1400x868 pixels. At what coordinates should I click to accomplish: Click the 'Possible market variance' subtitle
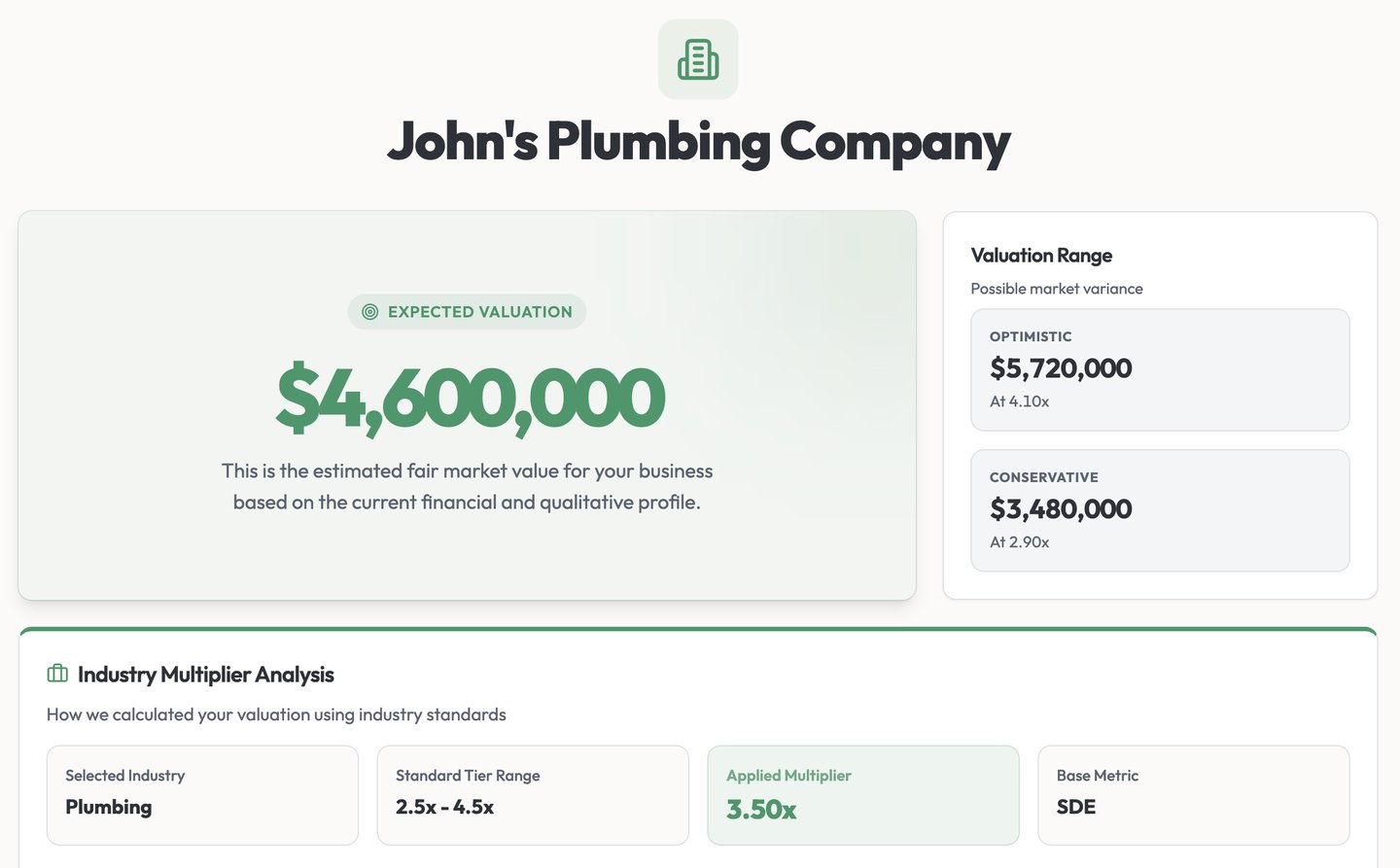point(1057,289)
